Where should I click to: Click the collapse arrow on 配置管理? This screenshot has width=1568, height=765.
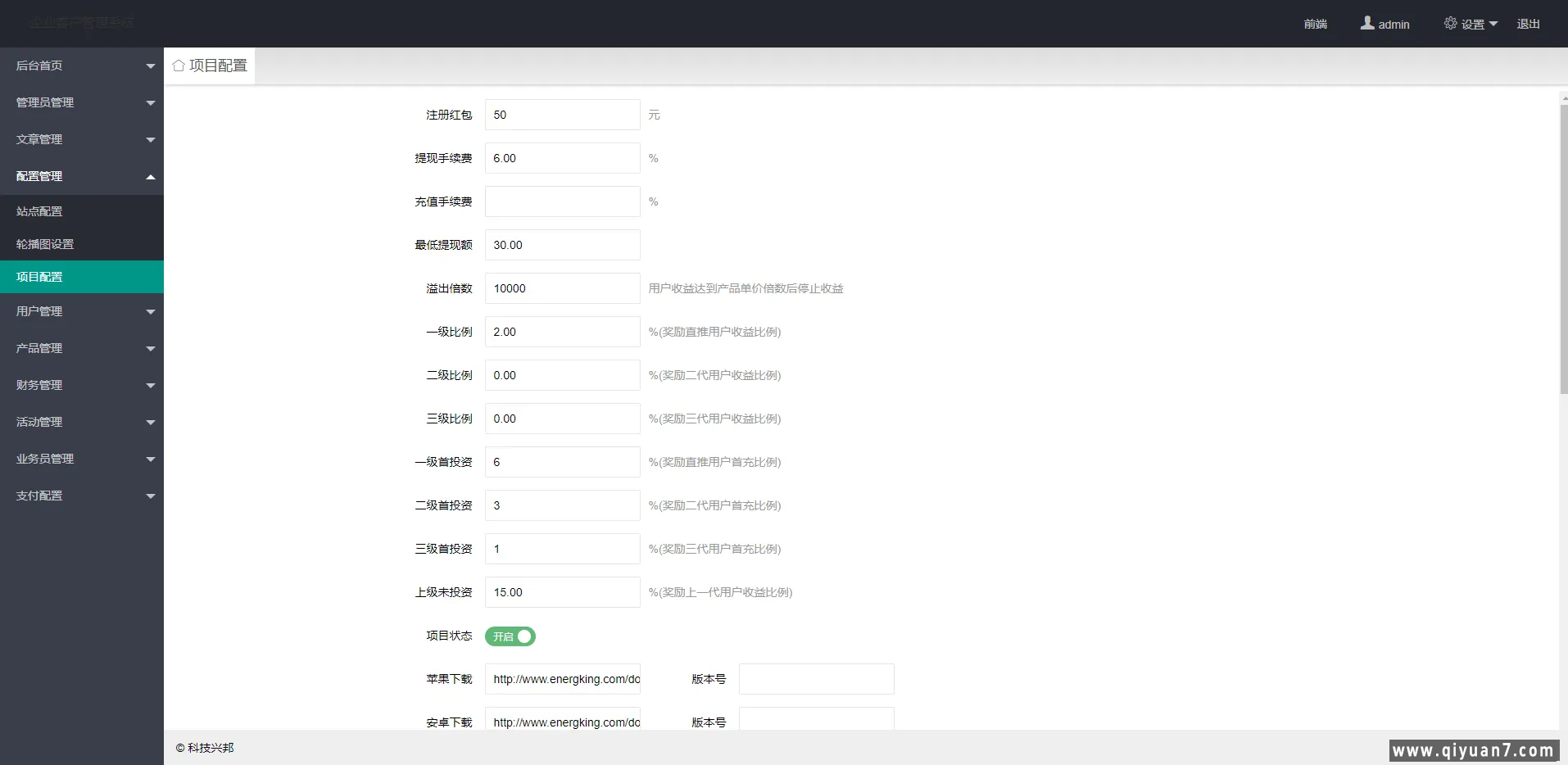pos(150,176)
